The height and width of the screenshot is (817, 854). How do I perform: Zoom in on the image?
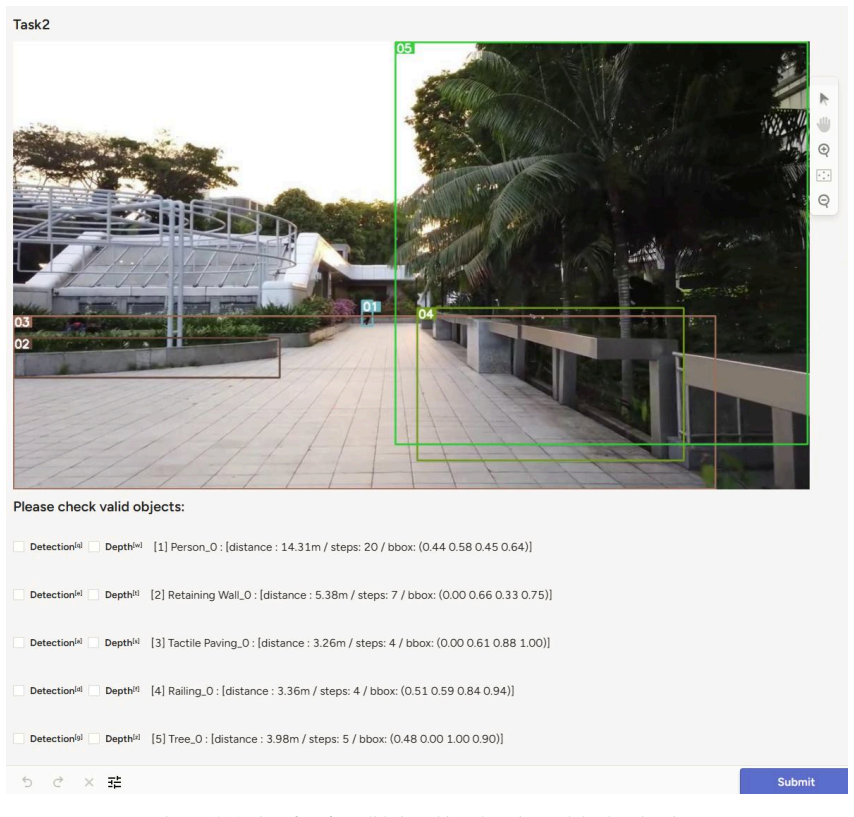coord(824,150)
